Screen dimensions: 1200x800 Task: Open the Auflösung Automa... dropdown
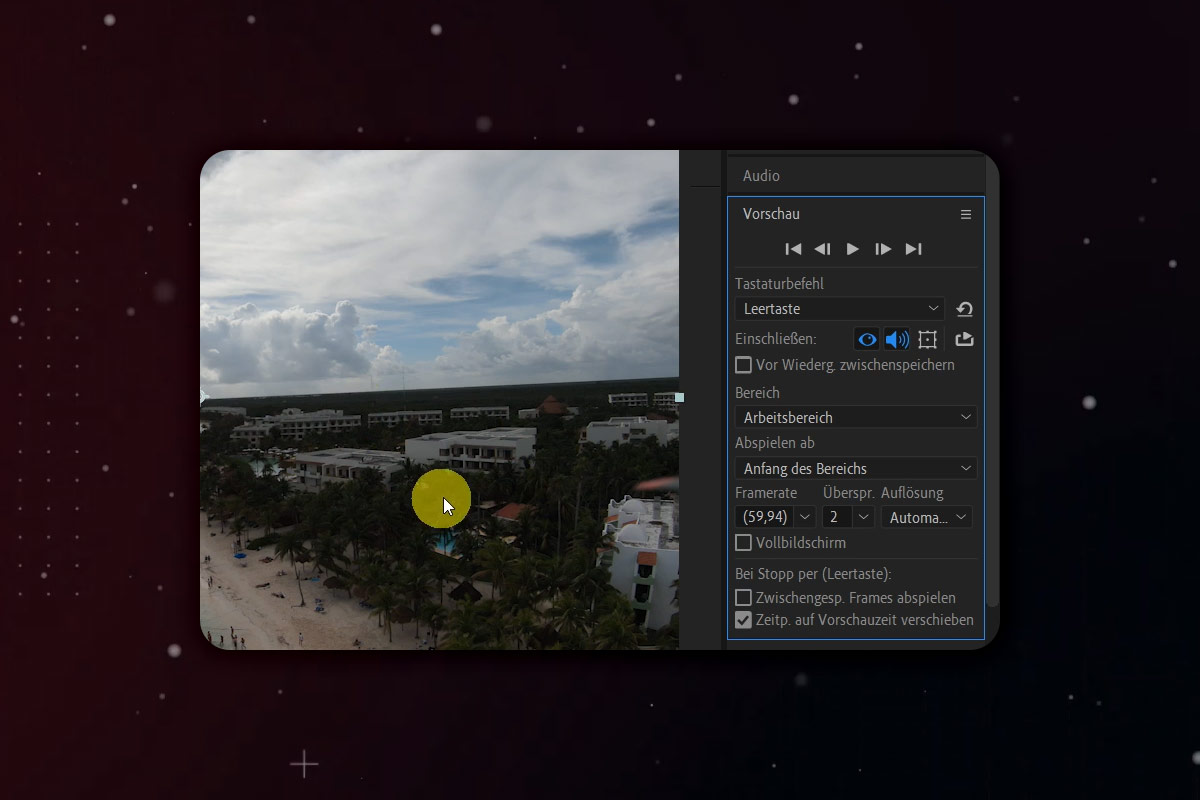926,517
